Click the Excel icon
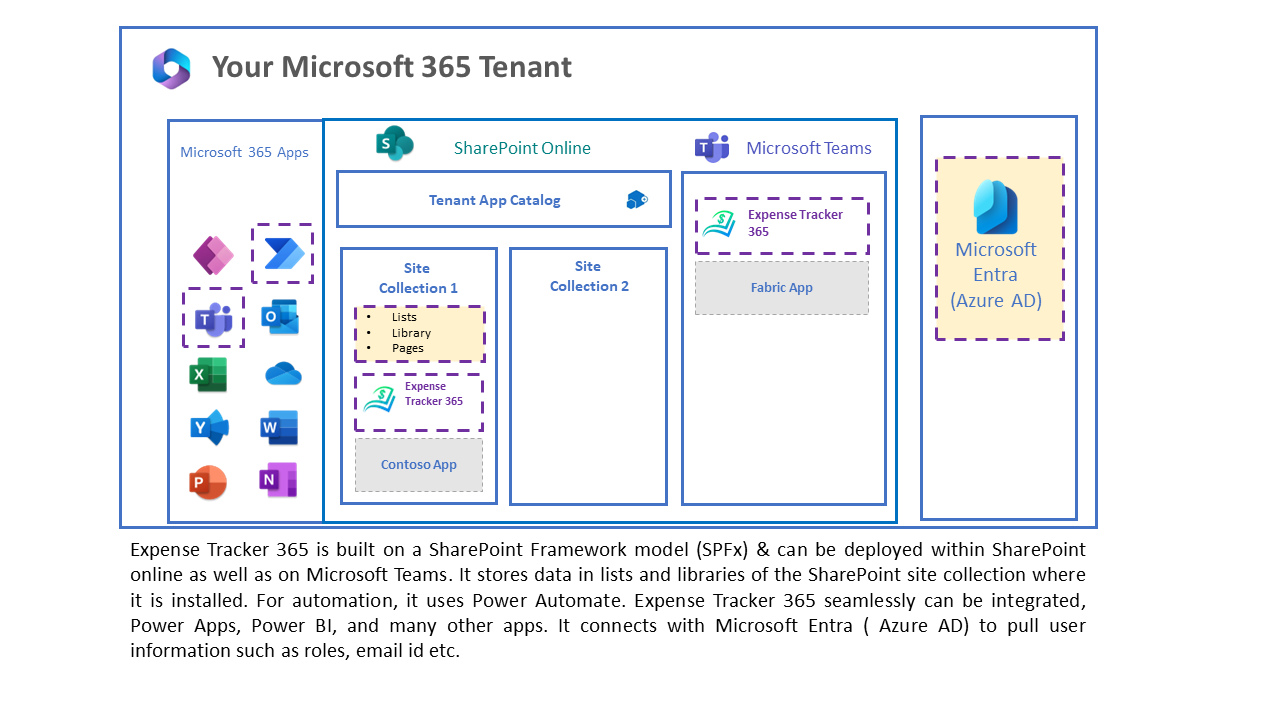Screen dimensions: 1280x720 (208, 375)
